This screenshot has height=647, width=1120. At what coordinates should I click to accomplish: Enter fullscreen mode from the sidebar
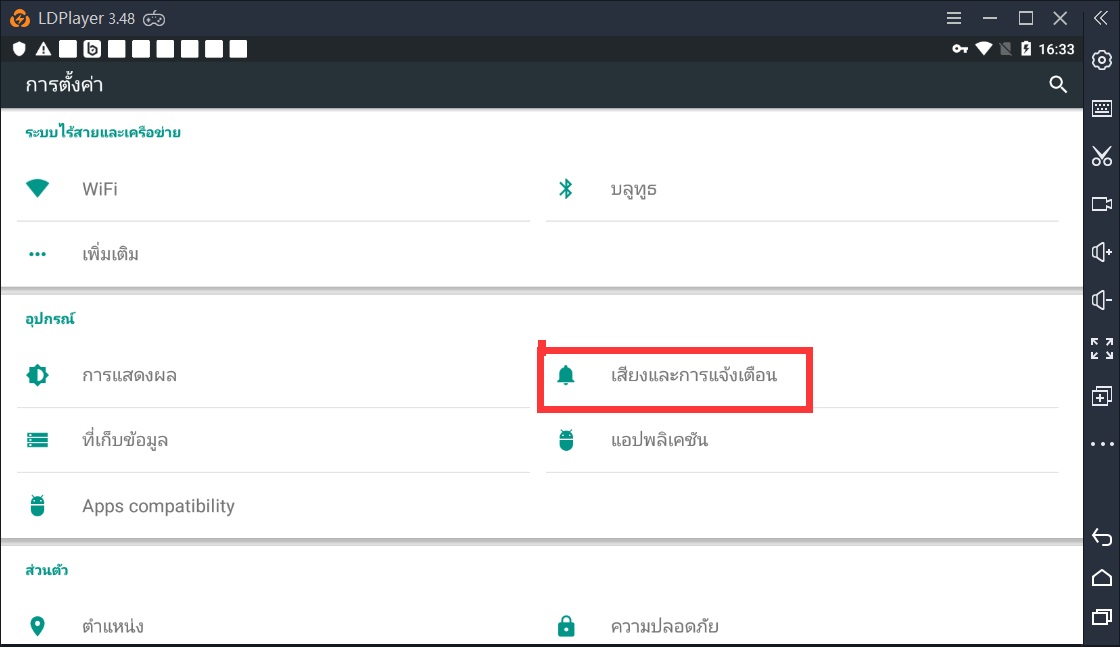click(1101, 348)
